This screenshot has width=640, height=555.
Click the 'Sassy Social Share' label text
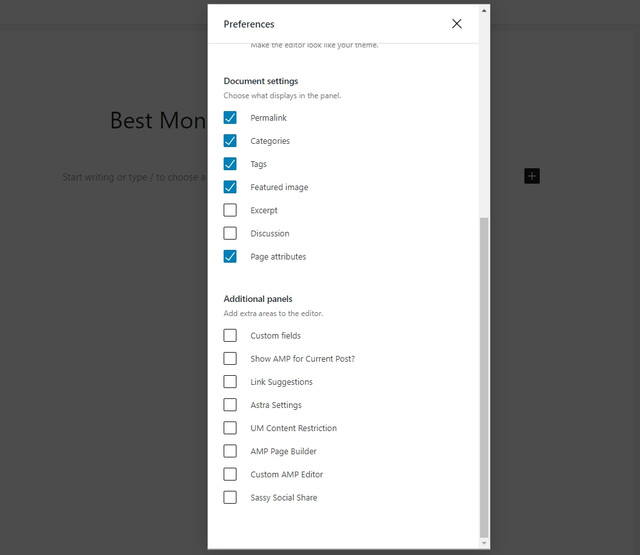pos(284,497)
